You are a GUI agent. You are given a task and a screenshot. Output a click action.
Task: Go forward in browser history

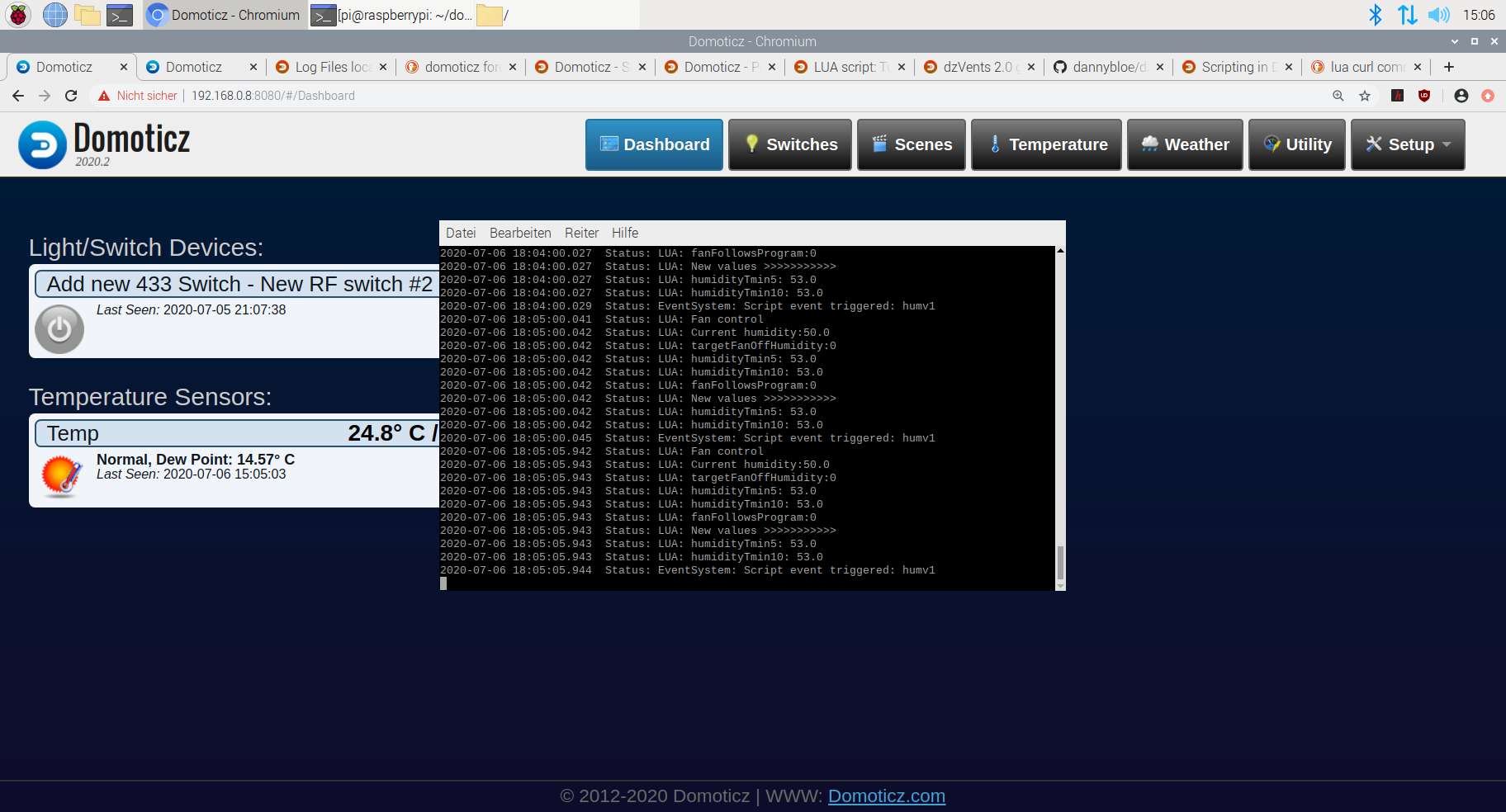click(45, 96)
